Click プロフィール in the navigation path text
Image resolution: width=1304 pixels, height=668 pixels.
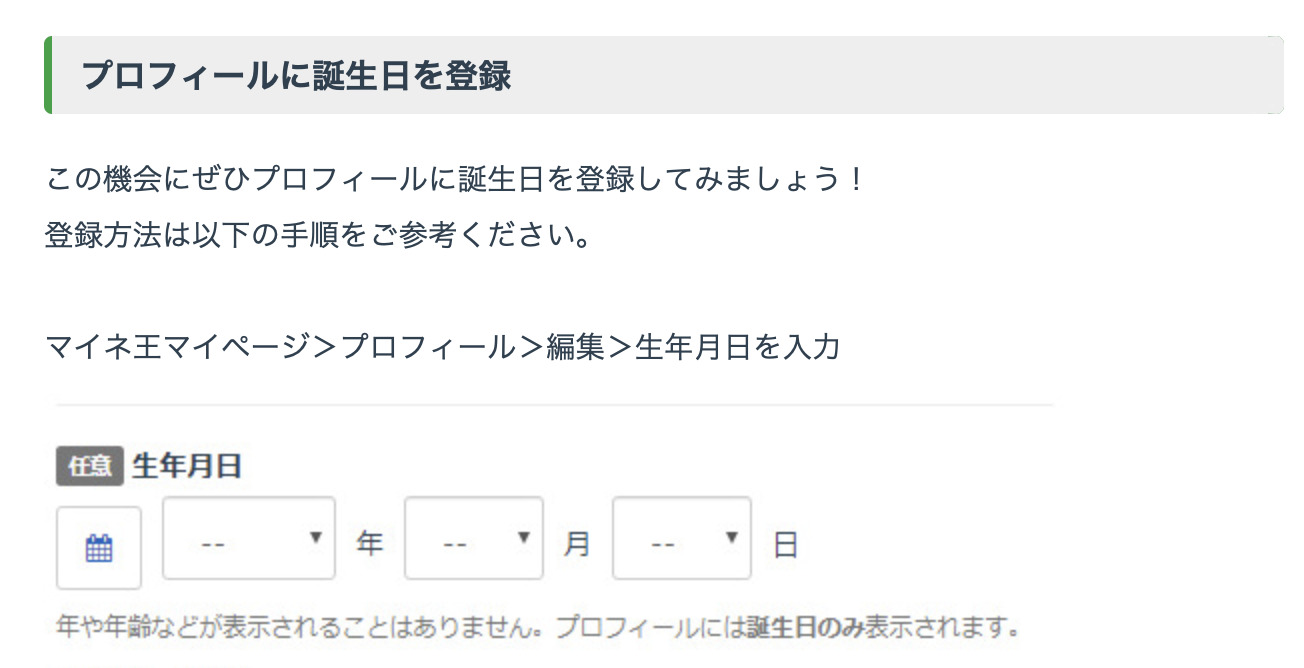[427, 346]
